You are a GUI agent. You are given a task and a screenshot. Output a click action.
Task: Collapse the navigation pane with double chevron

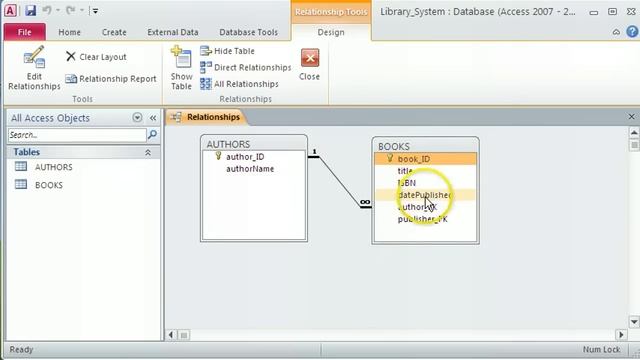tap(153, 118)
